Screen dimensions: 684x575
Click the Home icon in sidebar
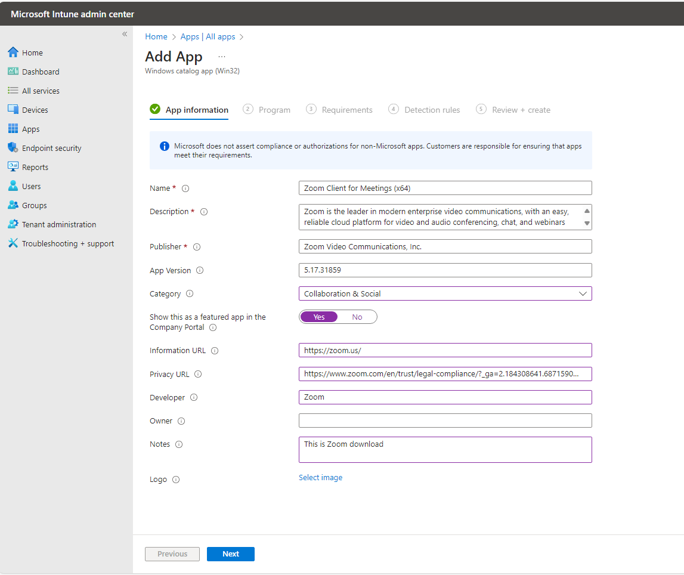point(13,52)
